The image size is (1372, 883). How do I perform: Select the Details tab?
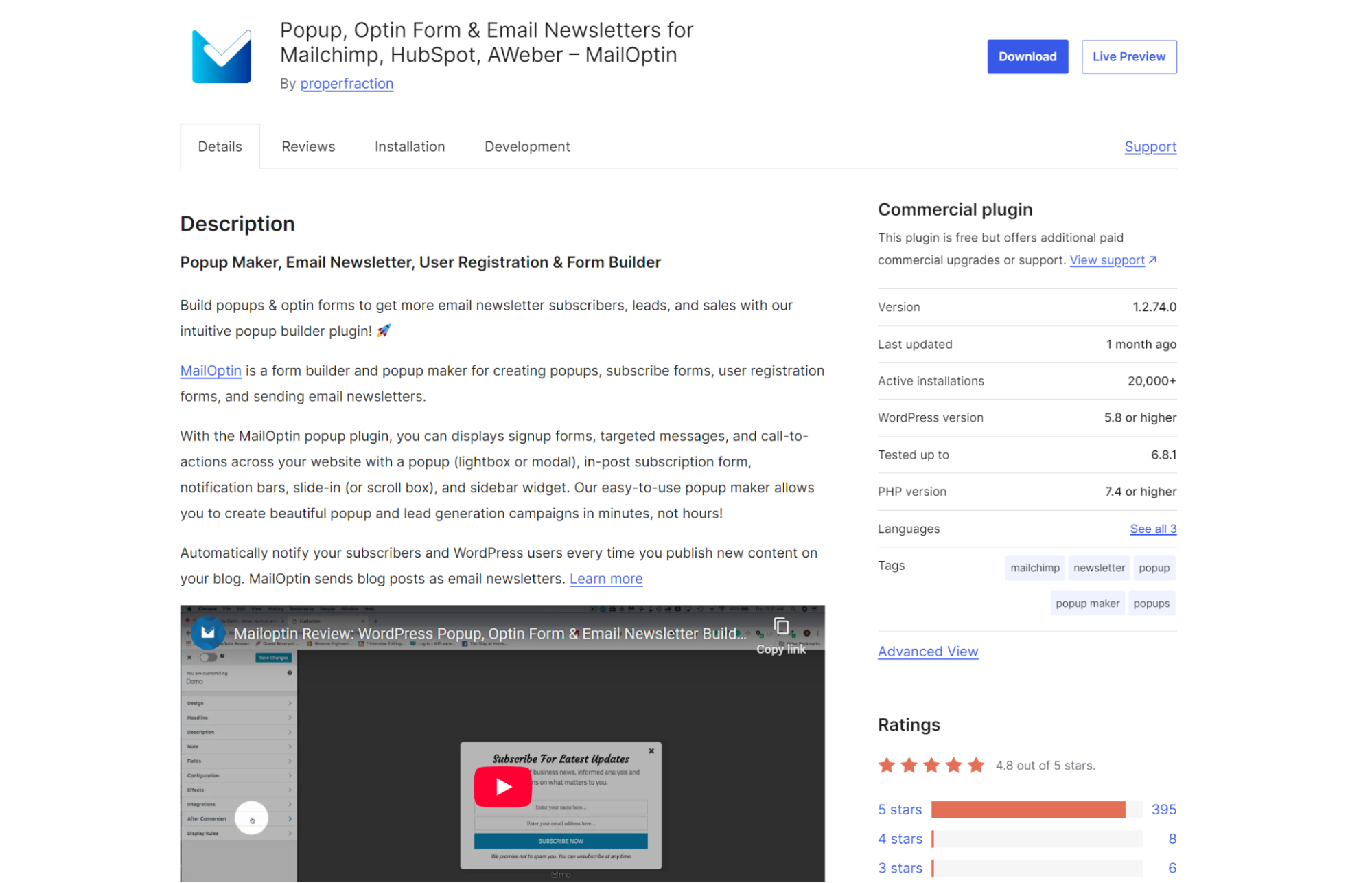220,146
